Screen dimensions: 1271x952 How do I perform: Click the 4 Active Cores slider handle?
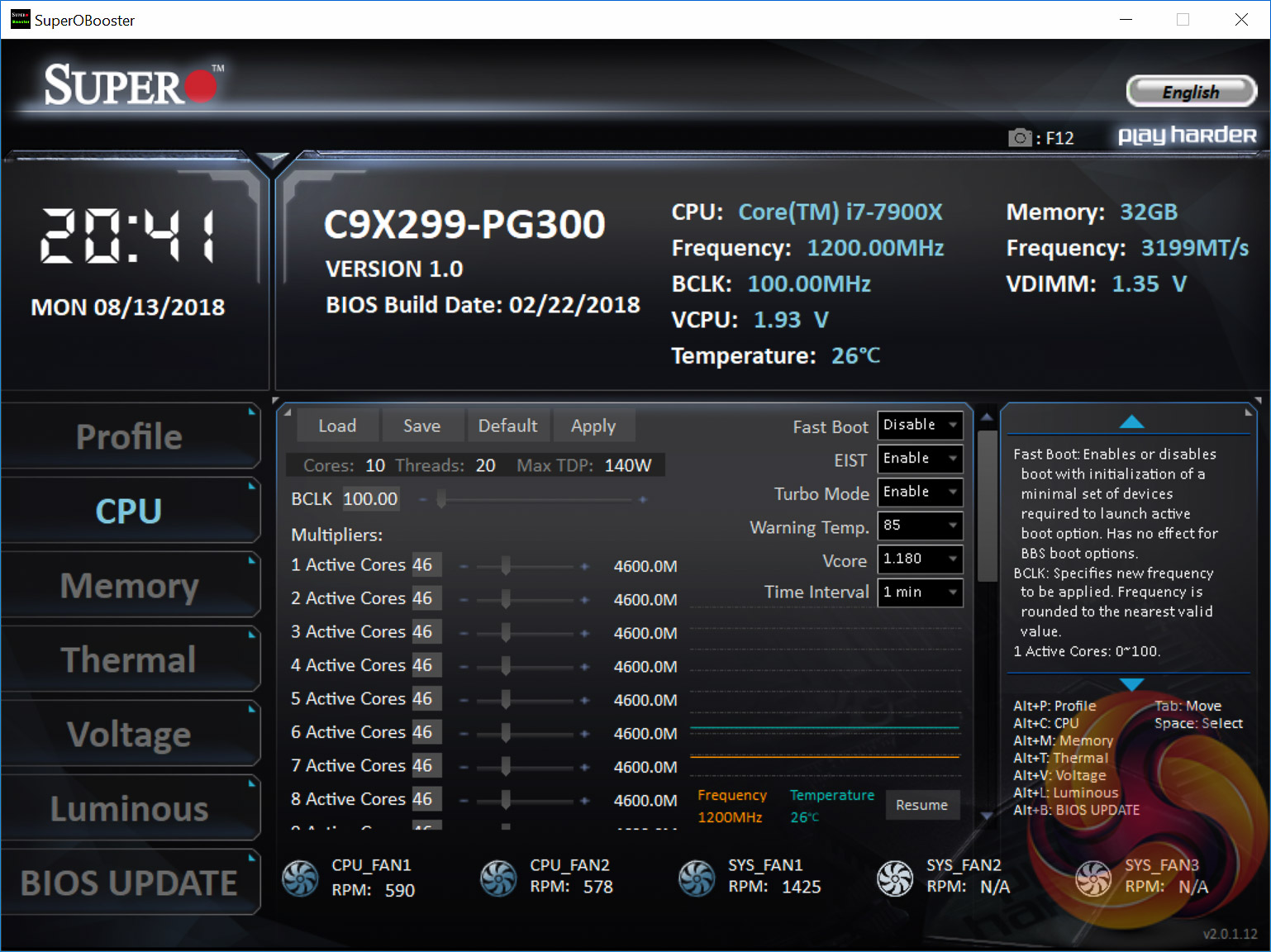pos(505,666)
